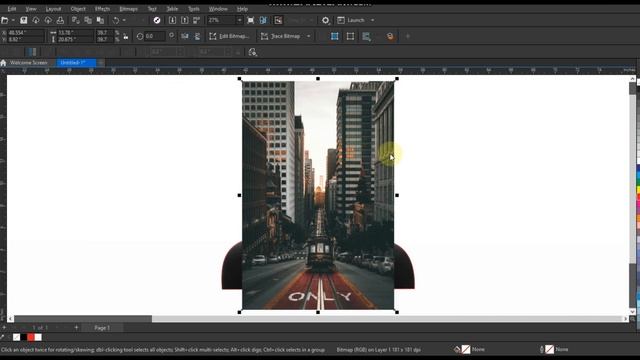Click the rotation angle field

click(x=155, y=36)
